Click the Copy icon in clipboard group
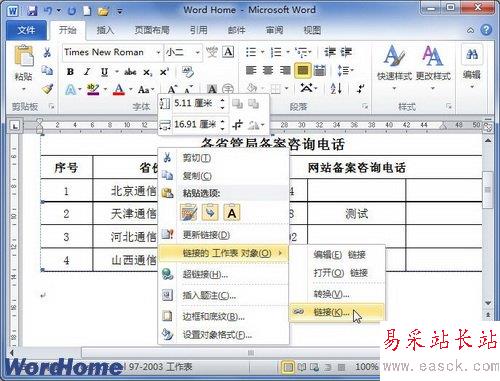This screenshot has height=381, width=500. pos(47,71)
